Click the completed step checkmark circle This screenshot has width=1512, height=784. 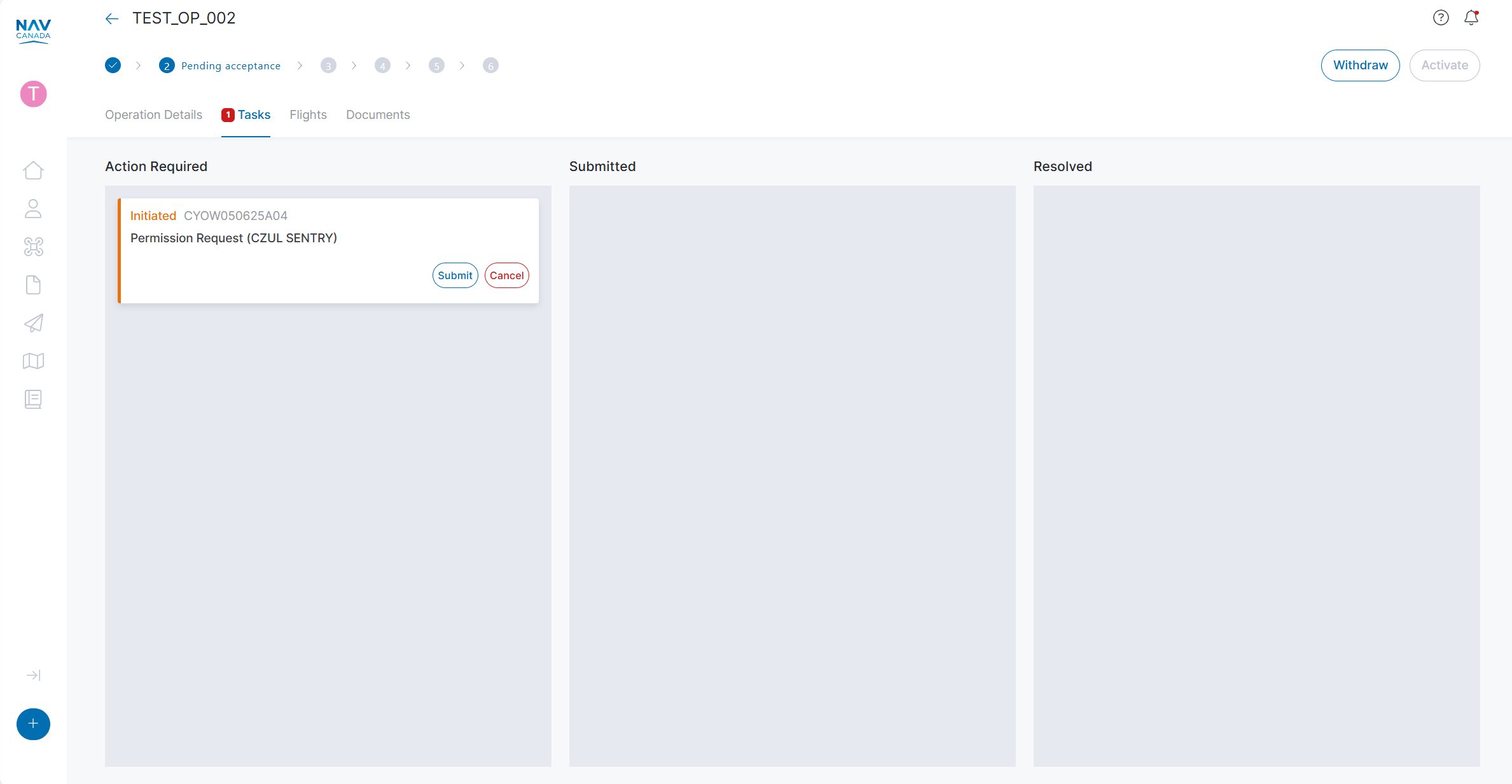tap(113, 65)
